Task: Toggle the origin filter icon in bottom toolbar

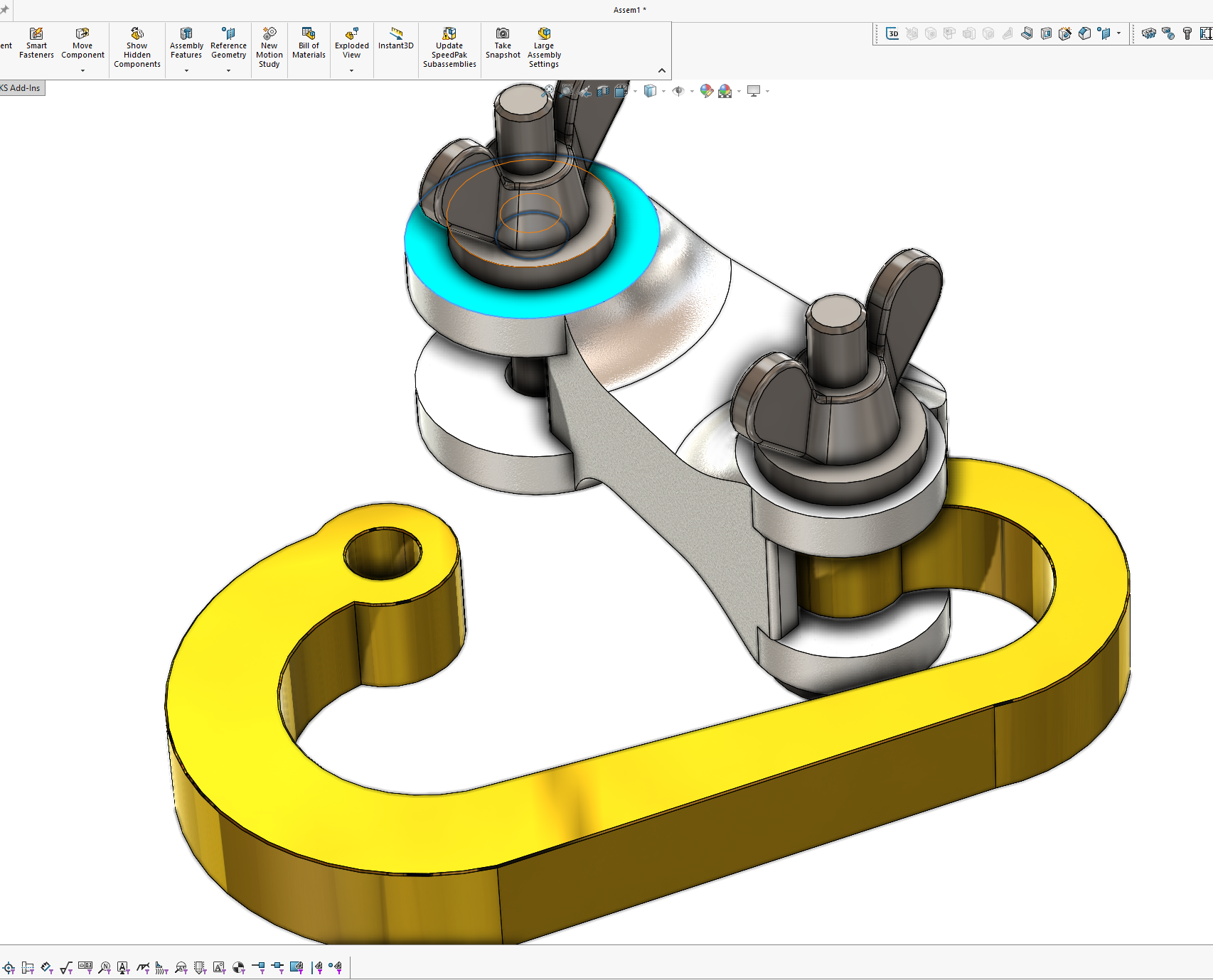Action: point(9,967)
